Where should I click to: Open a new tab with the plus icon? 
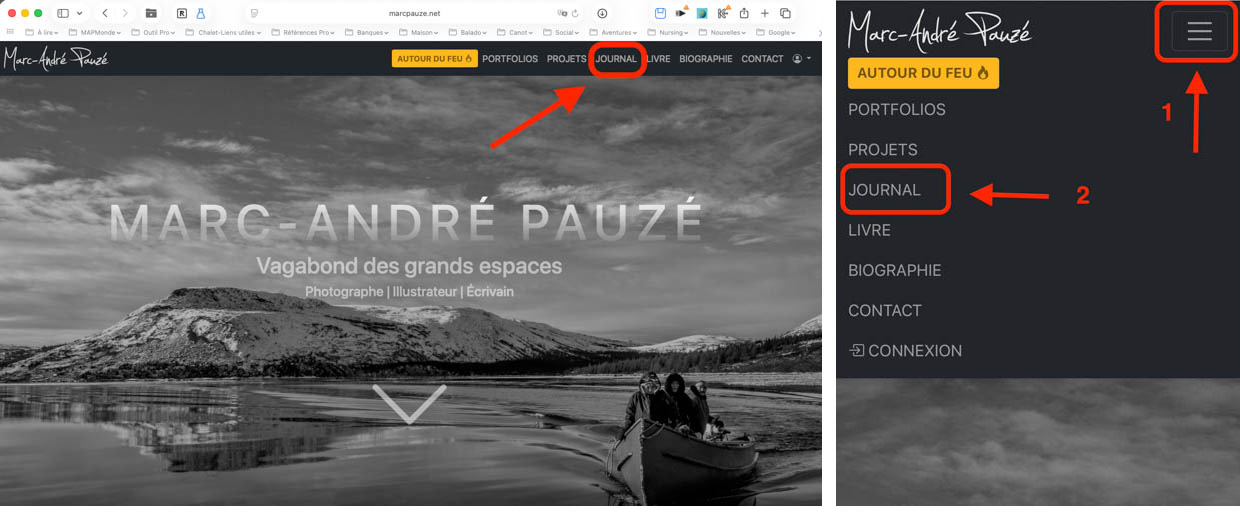click(765, 13)
